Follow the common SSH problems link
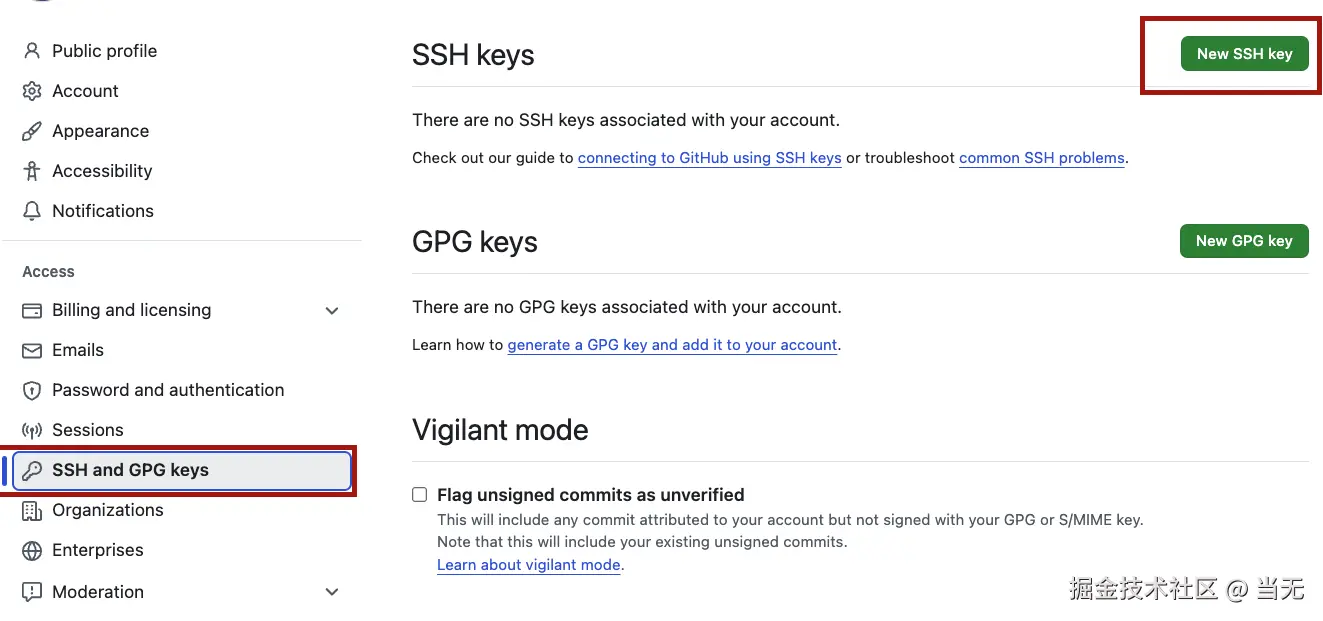The height and width of the screenshot is (621, 1323). point(1041,157)
